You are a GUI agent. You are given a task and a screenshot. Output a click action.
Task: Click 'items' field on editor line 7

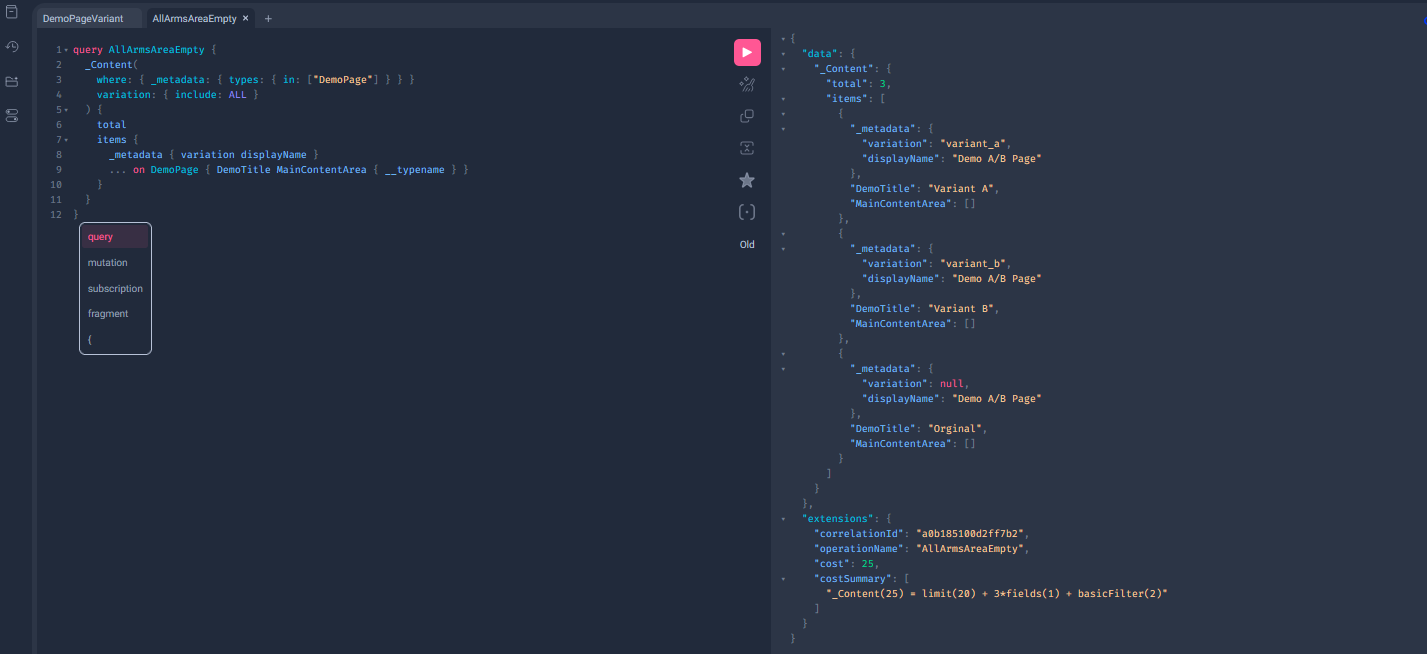coord(112,139)
